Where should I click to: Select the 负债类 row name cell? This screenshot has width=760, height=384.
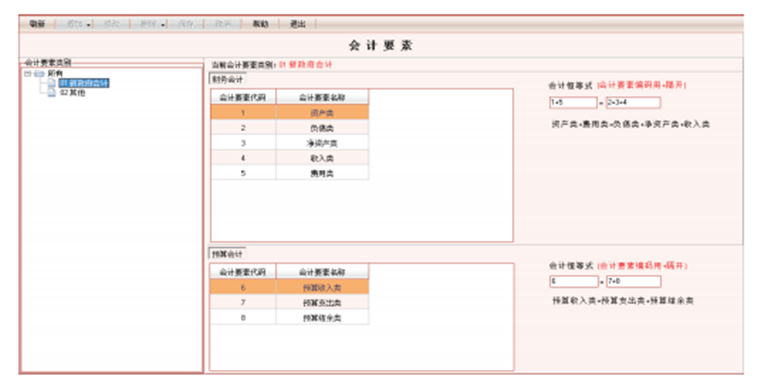[322, 128]
